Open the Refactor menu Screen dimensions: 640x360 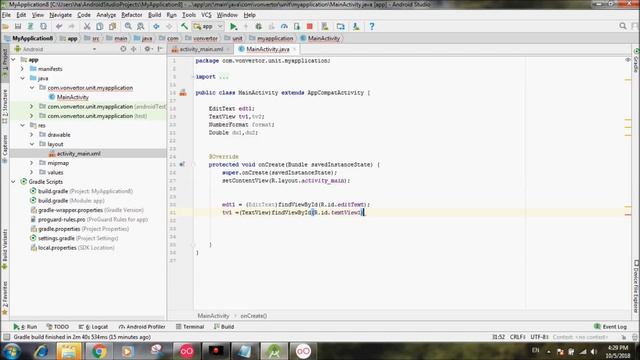tap(132, 15)
